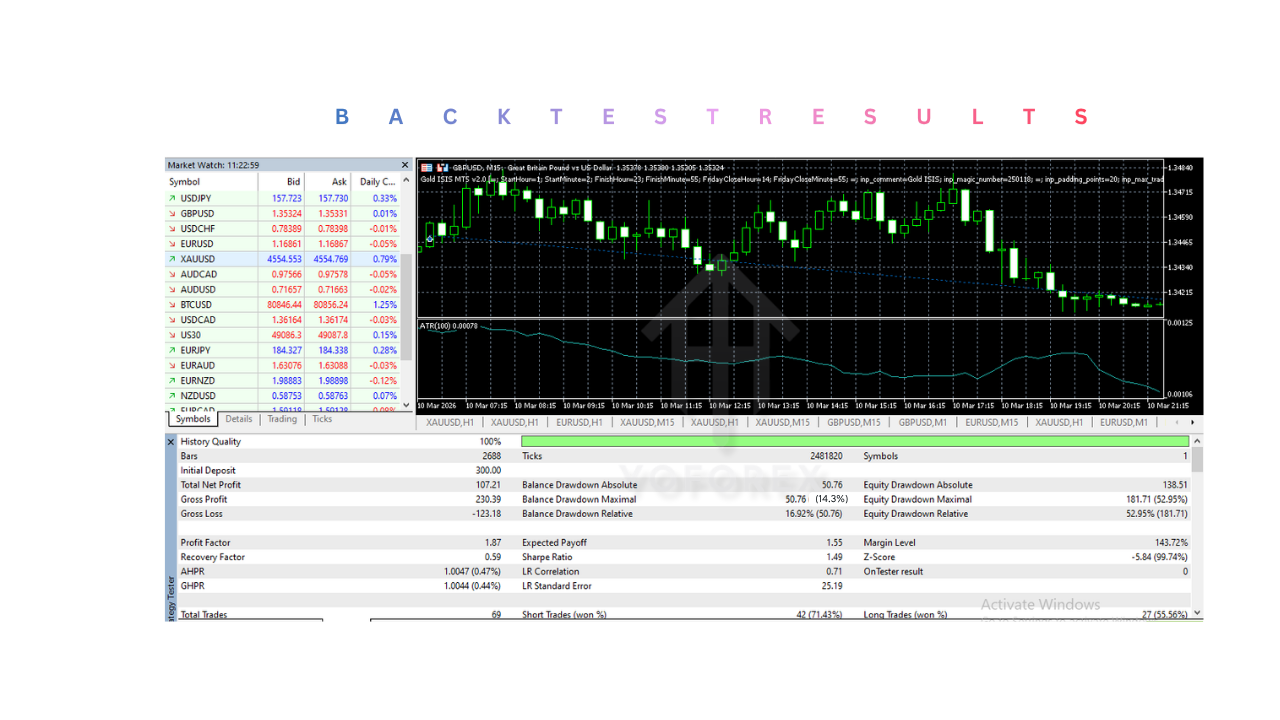Open the GBPUSD,M15 chart tab
The width and height of the screenshot is (1280, 720).
point(853,423)
